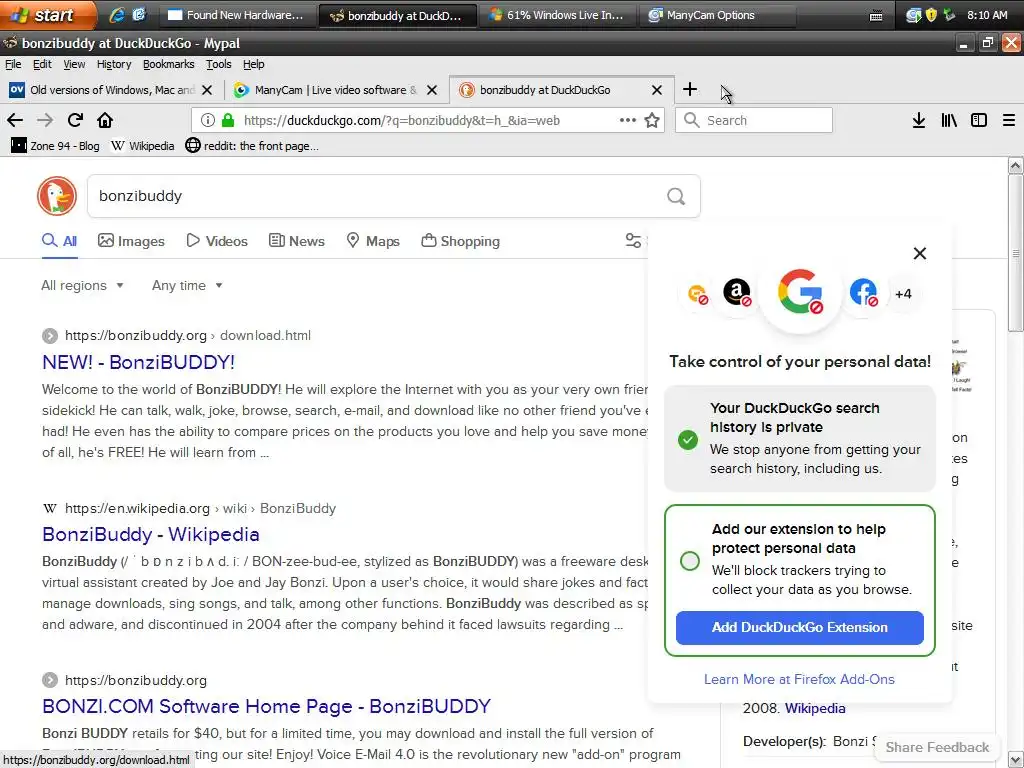Open the Tools menu
Screen dimensions: 1024x768
(219, 64)
